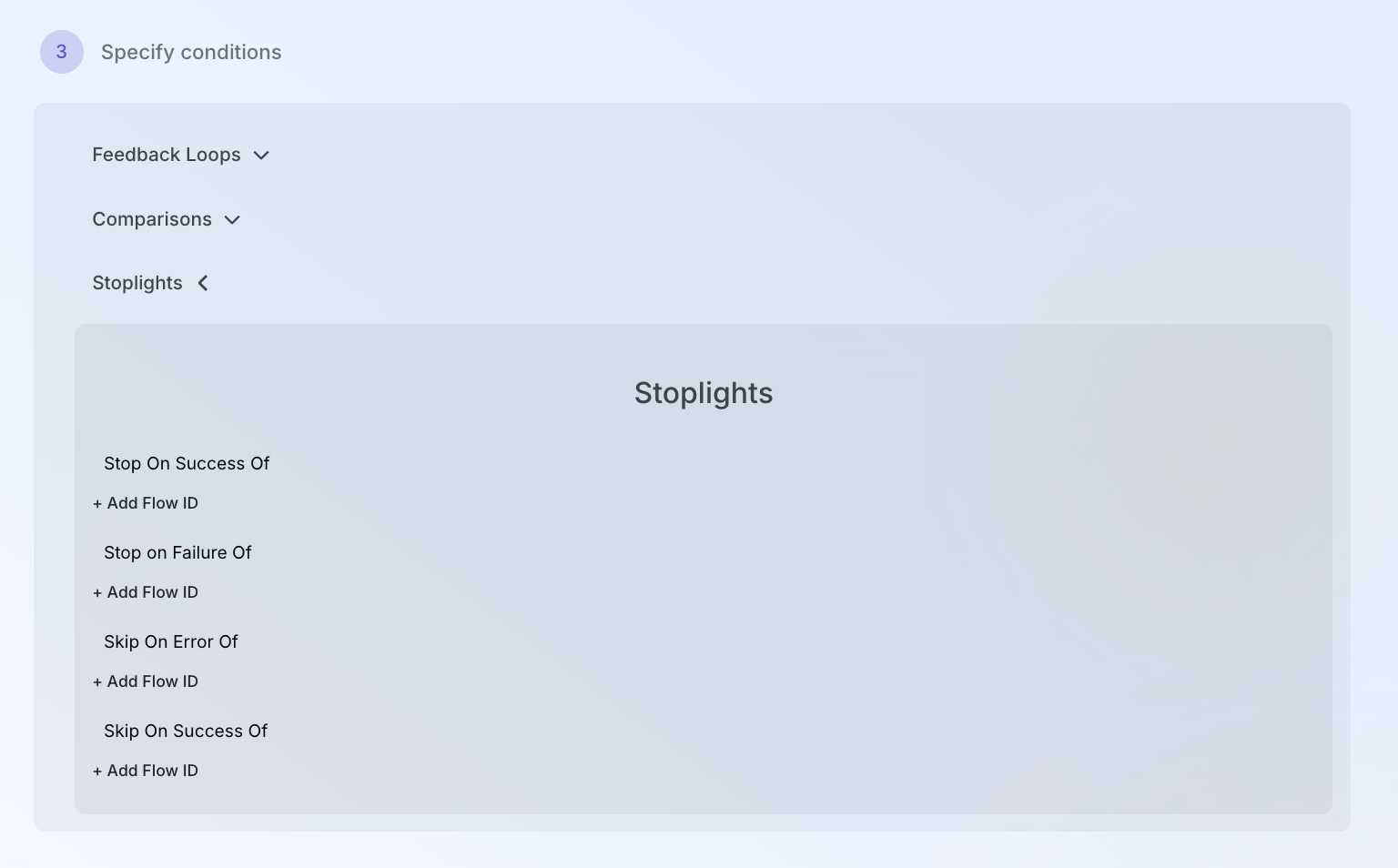Open the Comparisons section label

tap(152, 219)
